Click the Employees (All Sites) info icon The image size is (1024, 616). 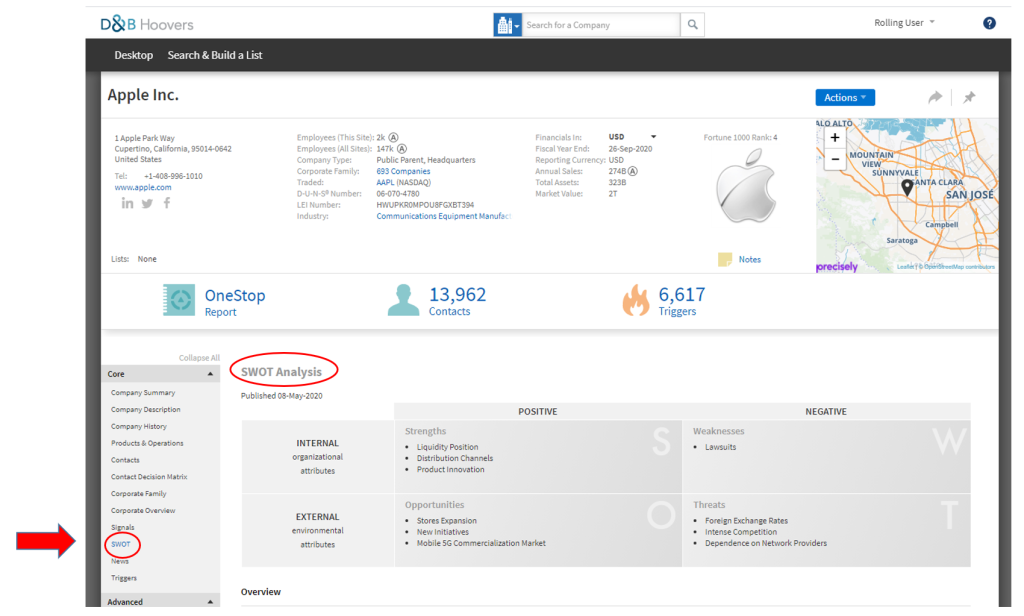tap(402, 149)
